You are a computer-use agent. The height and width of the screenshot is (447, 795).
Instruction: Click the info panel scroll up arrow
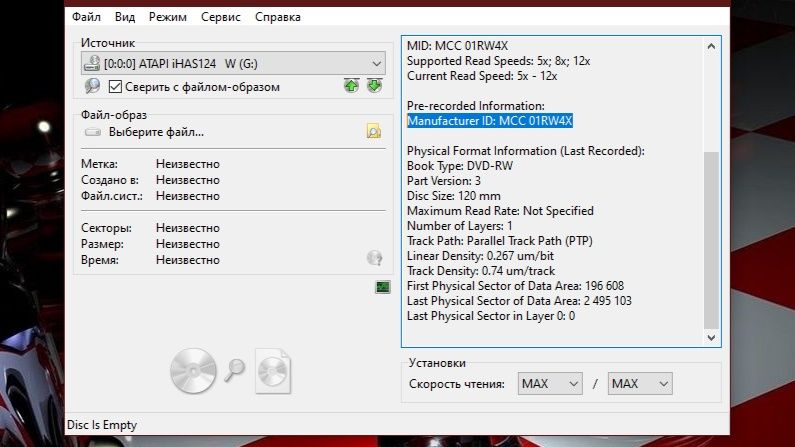coord(711,46)
